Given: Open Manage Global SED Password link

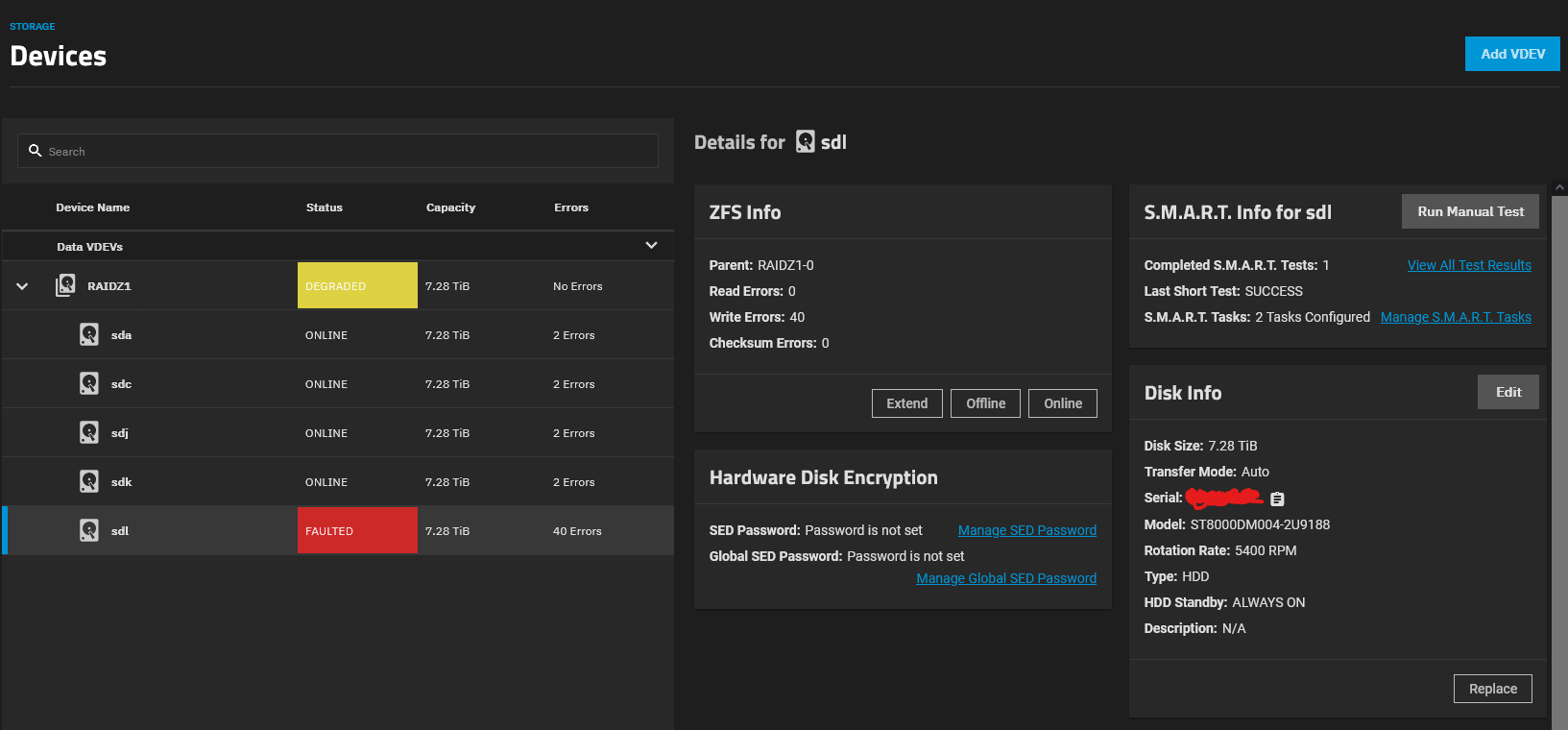Looking at the screenshot, I should click(1006, 578).
